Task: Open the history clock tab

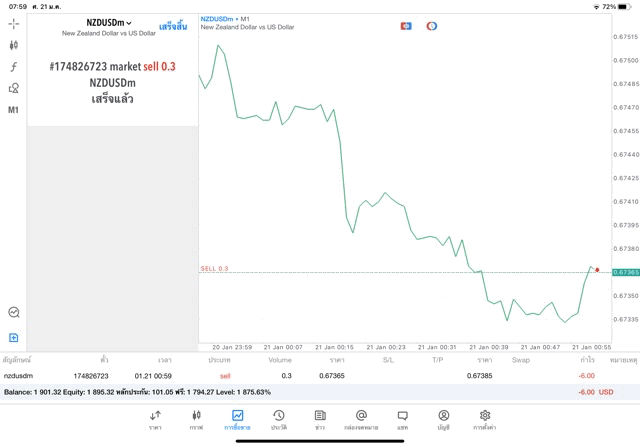Action: click(278, 419)
